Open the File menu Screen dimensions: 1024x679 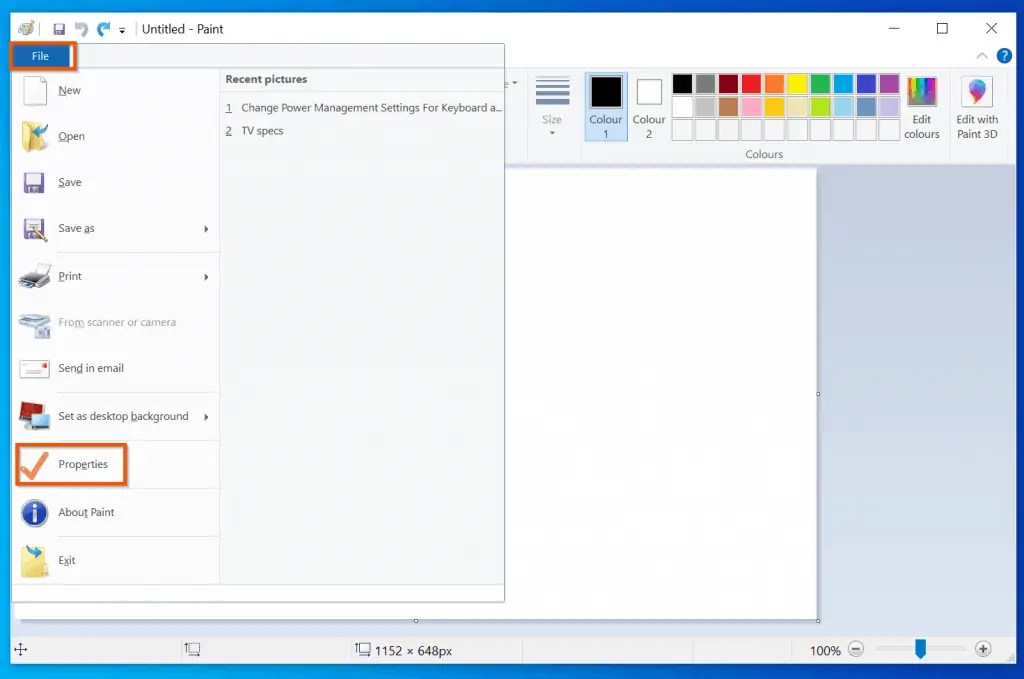coord(41,55)
